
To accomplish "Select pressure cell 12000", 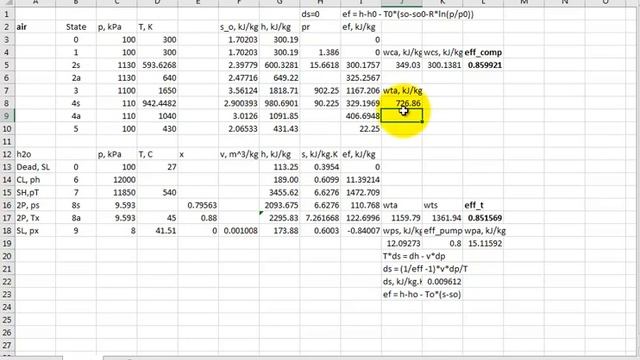I will click(x=117, y=180).
